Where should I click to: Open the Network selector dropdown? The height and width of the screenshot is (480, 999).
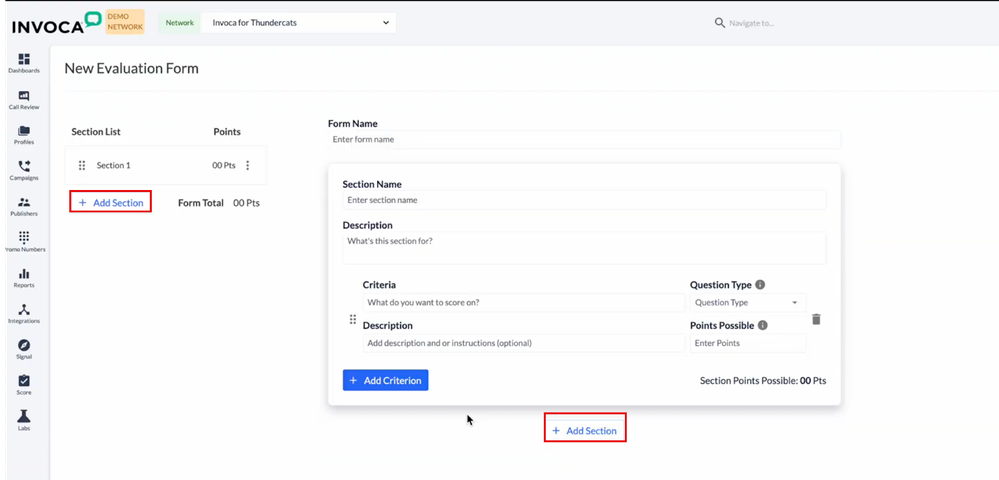pyautogui.click(x=297, y=22)
